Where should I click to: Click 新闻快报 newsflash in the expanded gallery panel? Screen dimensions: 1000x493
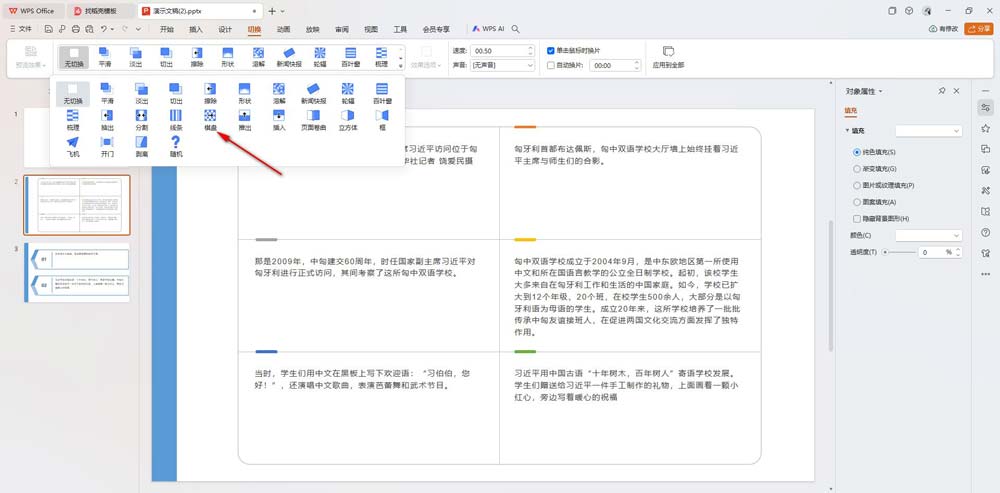(314, 93)
